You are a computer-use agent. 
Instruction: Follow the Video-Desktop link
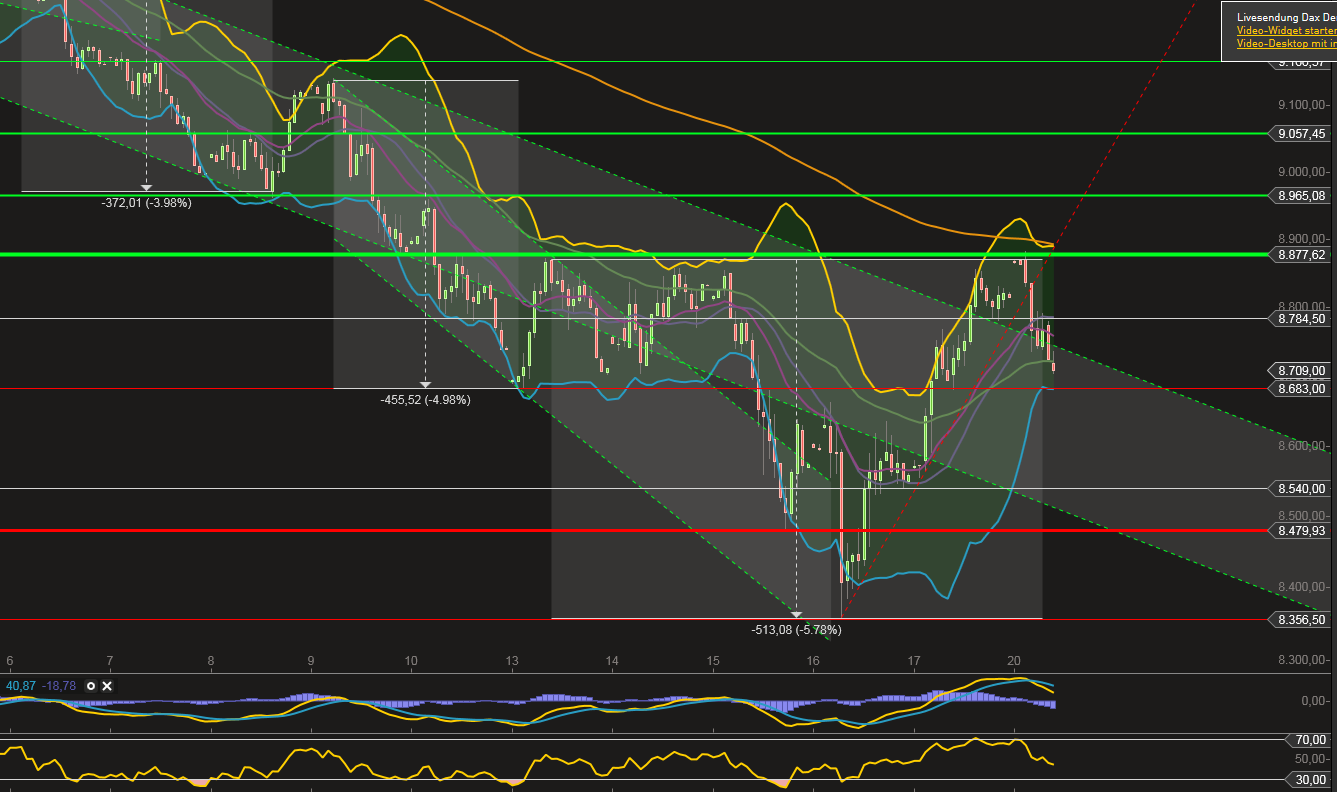coord(1286,43)
